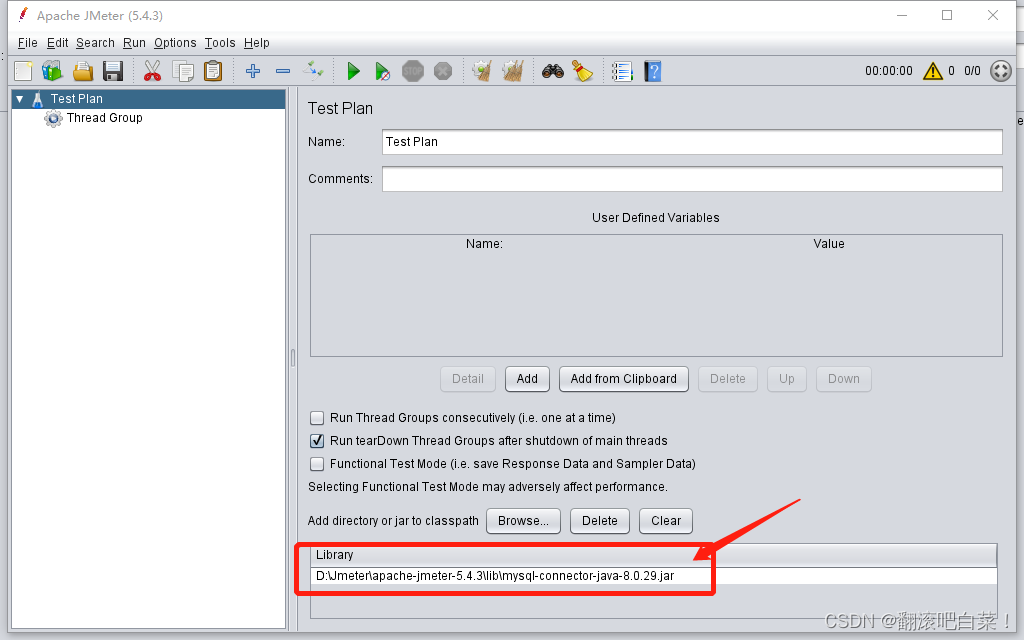1024x640 pixels.
Task: Click the Add variable button
Action: click(527, 379)
